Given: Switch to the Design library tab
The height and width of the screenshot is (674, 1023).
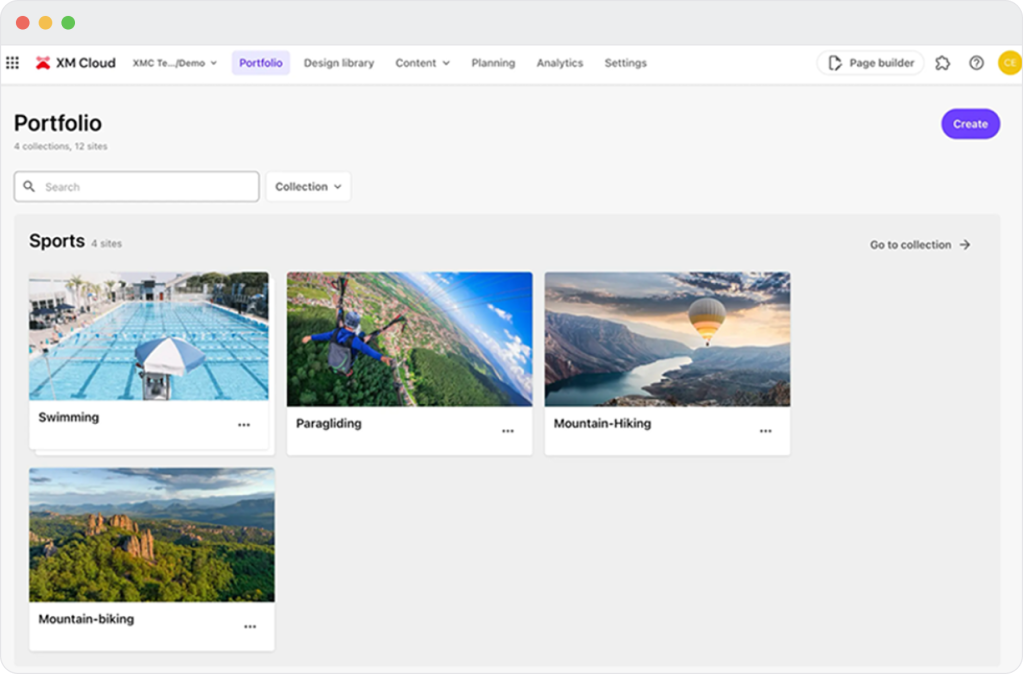Looking at the screenshot, I should tap(339, 63).
